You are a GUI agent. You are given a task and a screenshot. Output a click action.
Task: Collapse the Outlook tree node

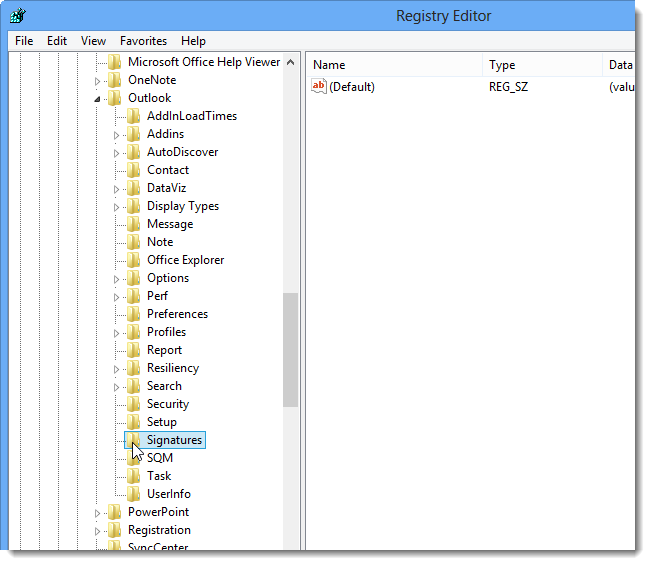click(97, 99)
